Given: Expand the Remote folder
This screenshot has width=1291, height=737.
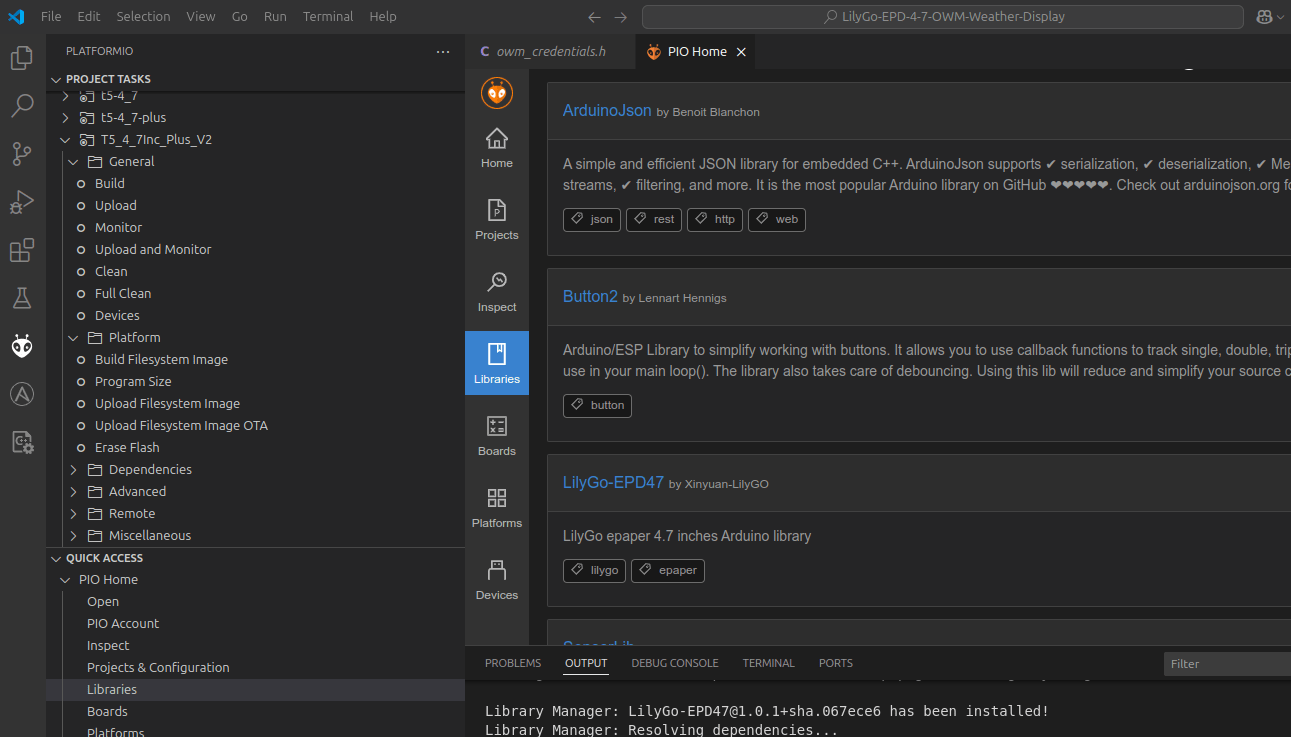Looking at the screenshot, I should click(x=73, y=514).
